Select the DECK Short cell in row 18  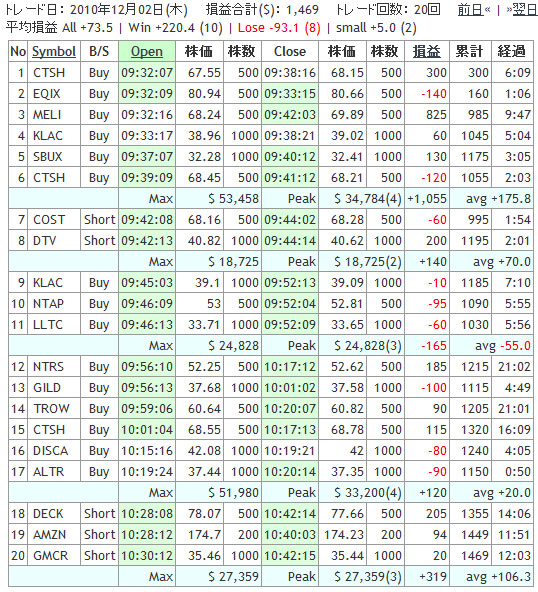[x=99, y=513]
